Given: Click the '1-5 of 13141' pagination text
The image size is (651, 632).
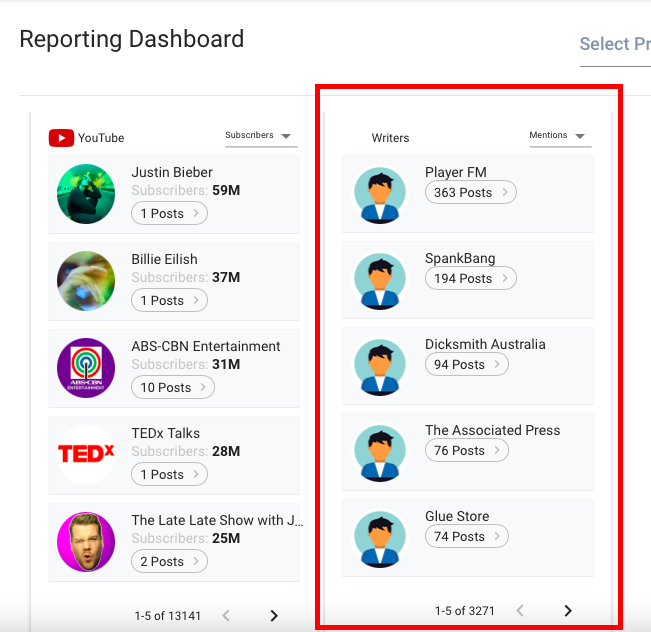Looking at the screenshot, I should tap(167, 615).
